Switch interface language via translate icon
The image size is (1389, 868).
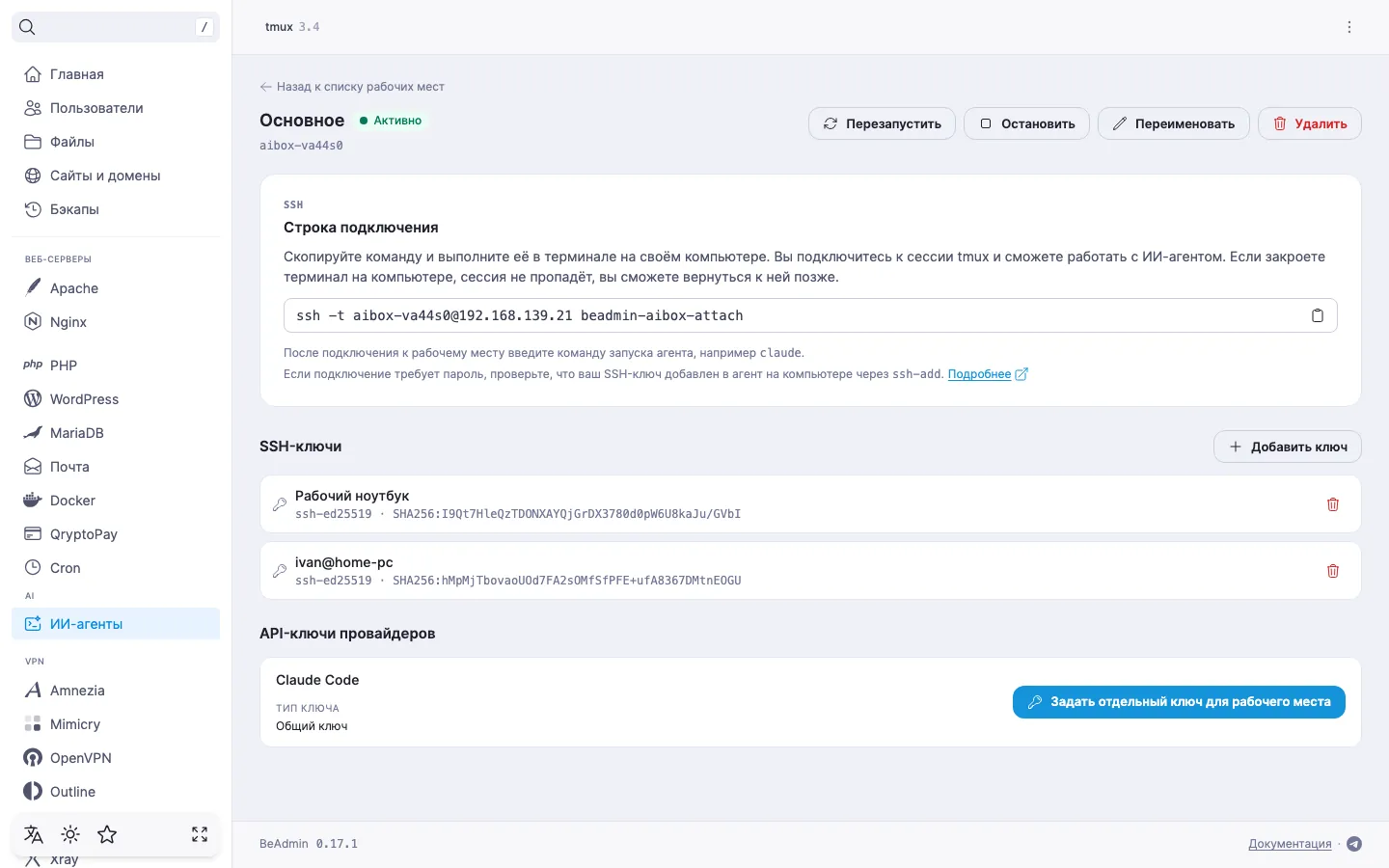34,834
